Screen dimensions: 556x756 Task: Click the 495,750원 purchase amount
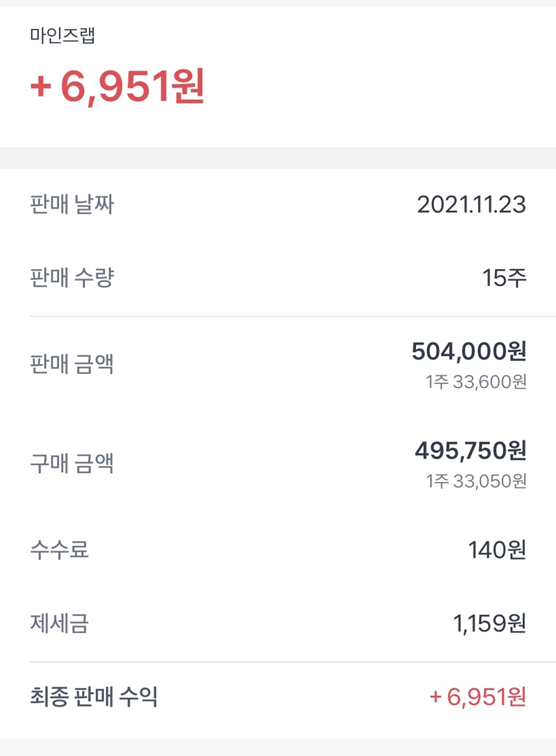pos(471,450)
